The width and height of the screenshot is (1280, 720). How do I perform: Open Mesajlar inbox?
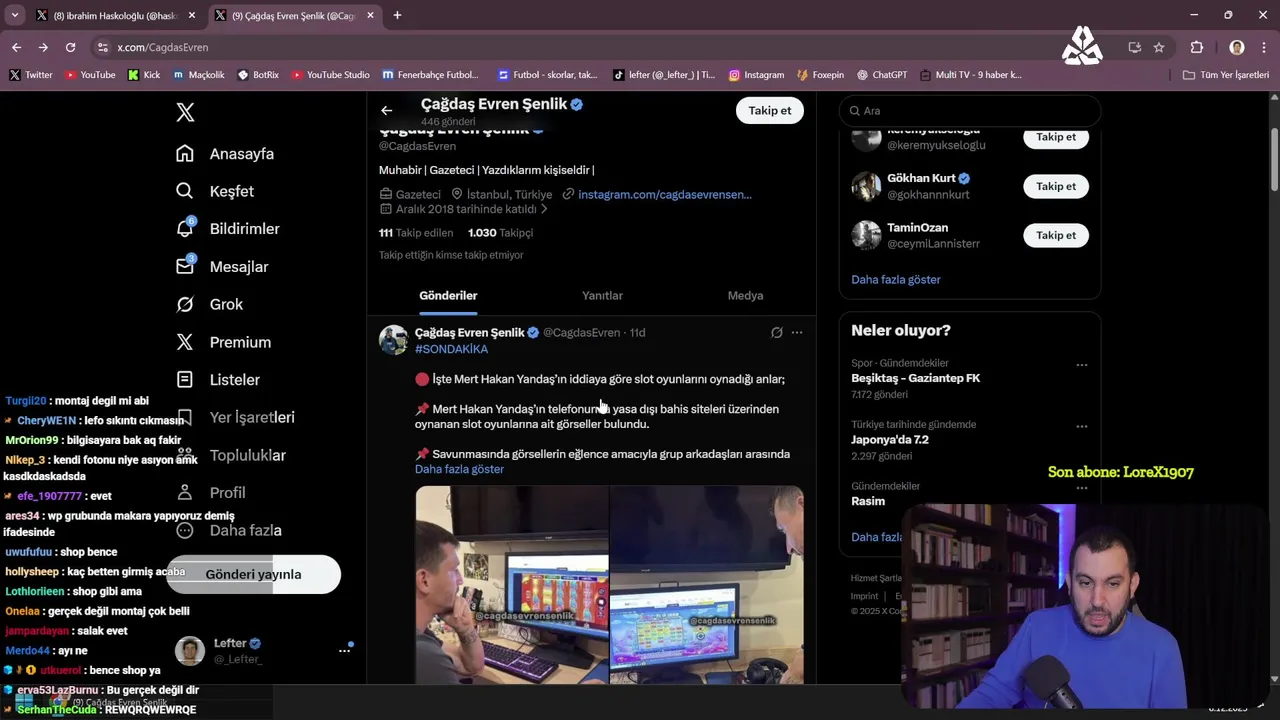tap(223, 267)
